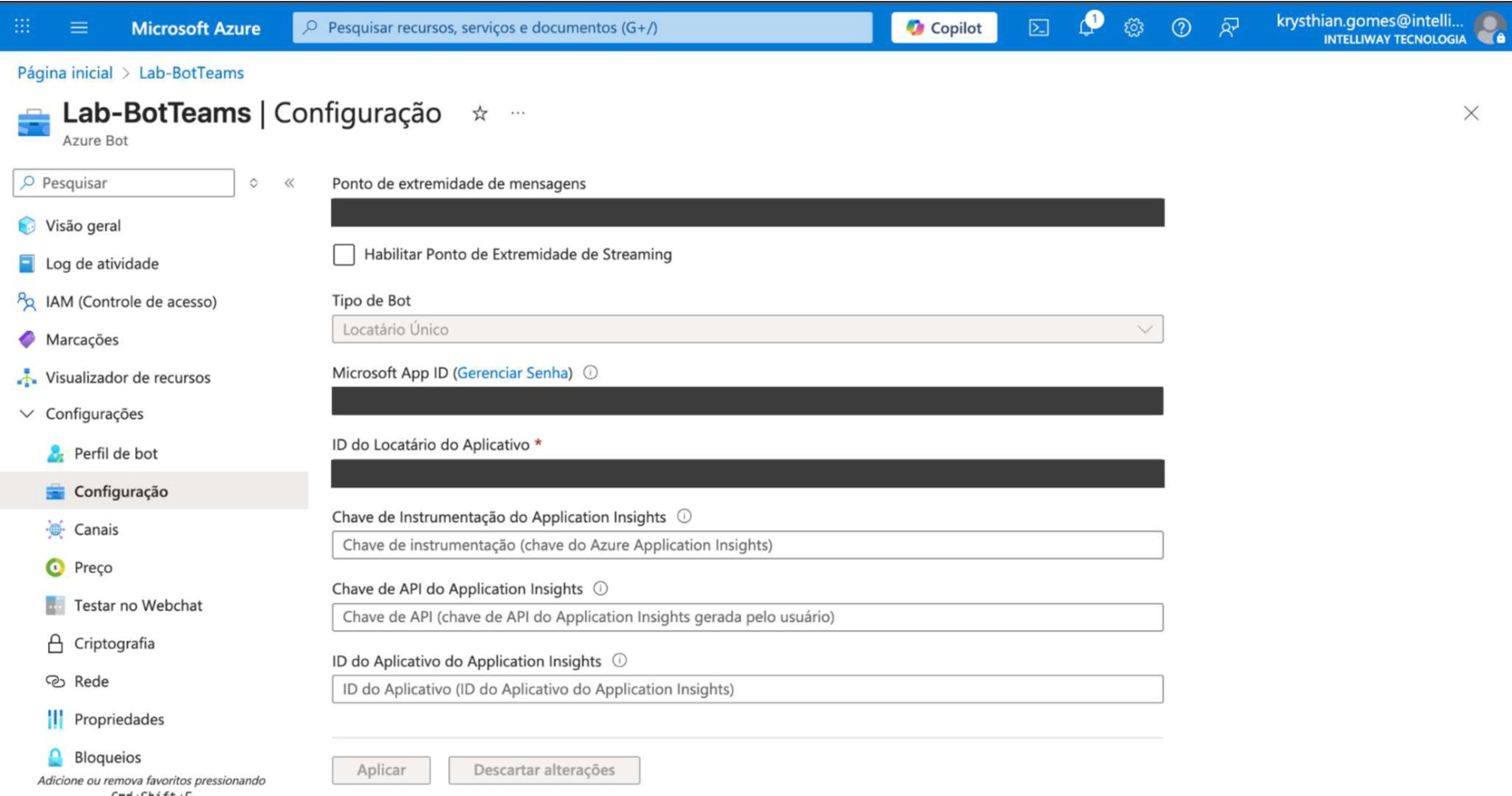Click the Aplicar button
Image resolution: width=1512 pixels, height=796 pixels.
click(x=381, y=770)
